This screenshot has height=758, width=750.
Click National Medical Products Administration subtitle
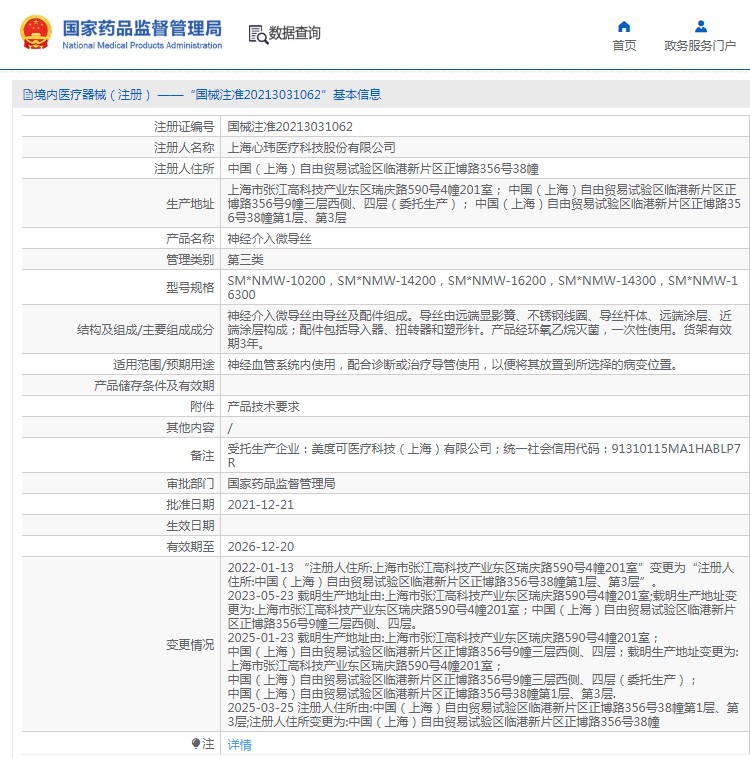click(142, 45)
